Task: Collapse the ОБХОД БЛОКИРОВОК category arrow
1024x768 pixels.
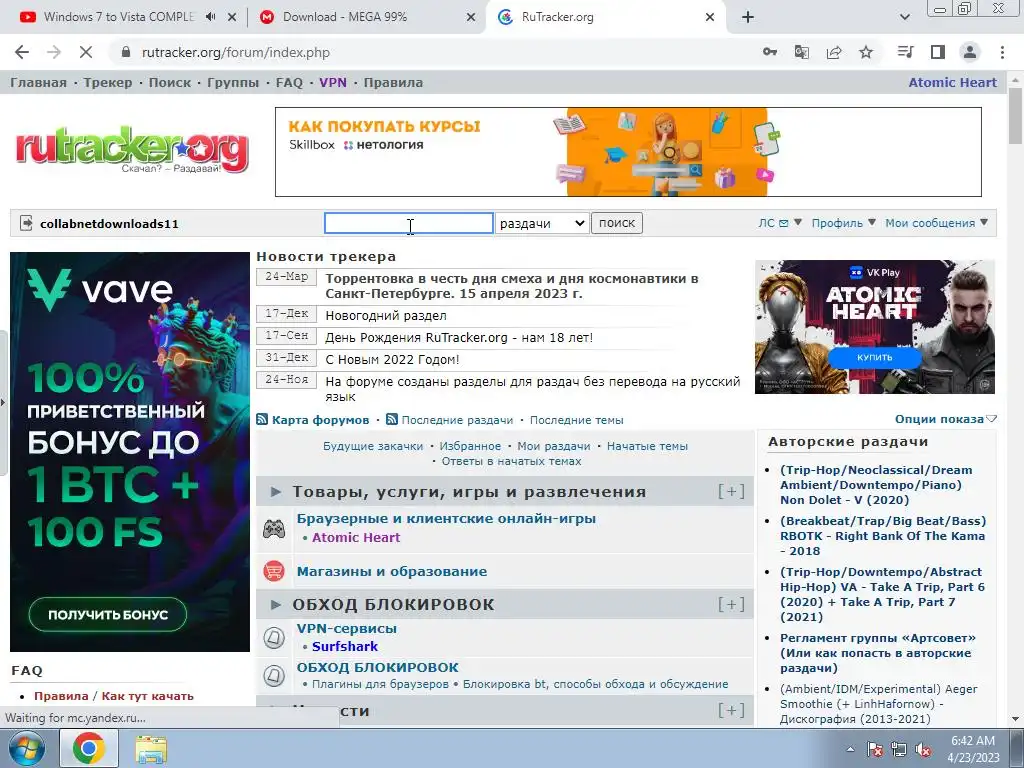Action: [276, 605]
